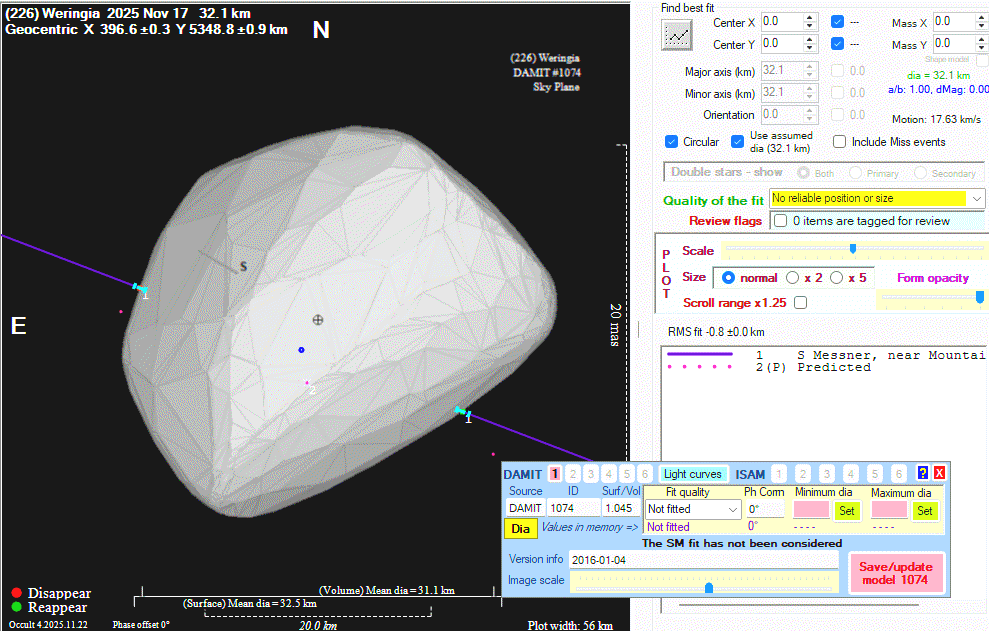Click the blue dot marker on shape model
The image size is (989, 631).
point(301,350)
